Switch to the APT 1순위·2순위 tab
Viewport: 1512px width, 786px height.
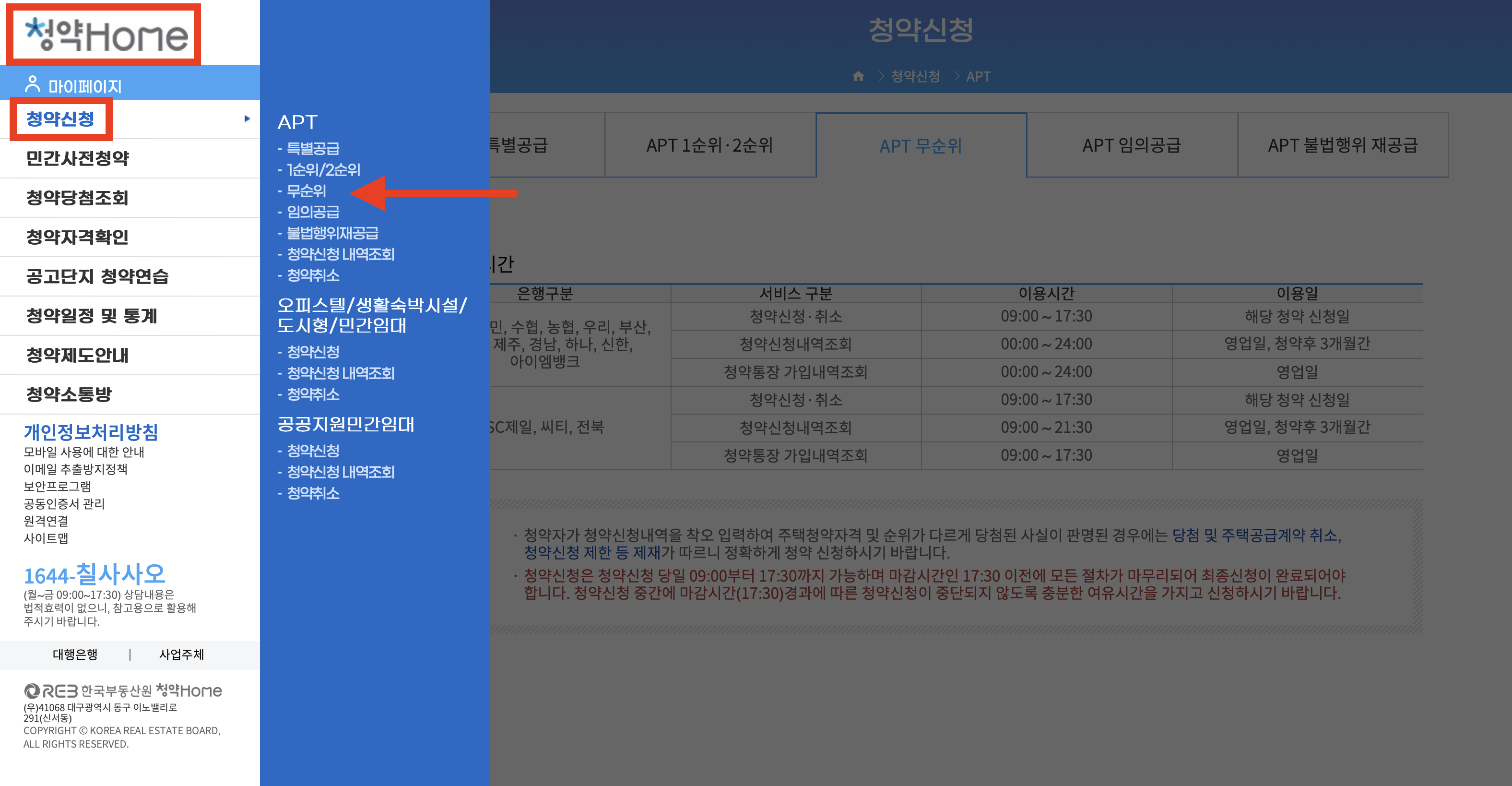(709, 145)
